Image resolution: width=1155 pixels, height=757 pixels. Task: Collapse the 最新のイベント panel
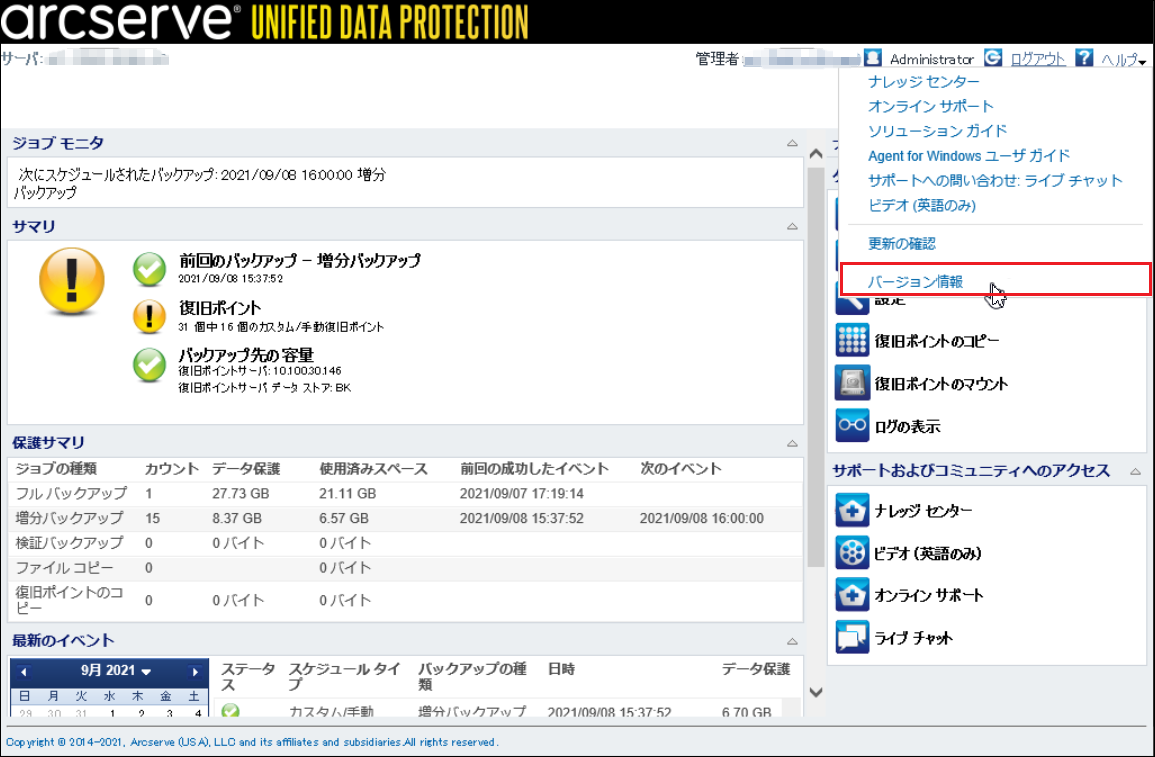pos(792,641)
